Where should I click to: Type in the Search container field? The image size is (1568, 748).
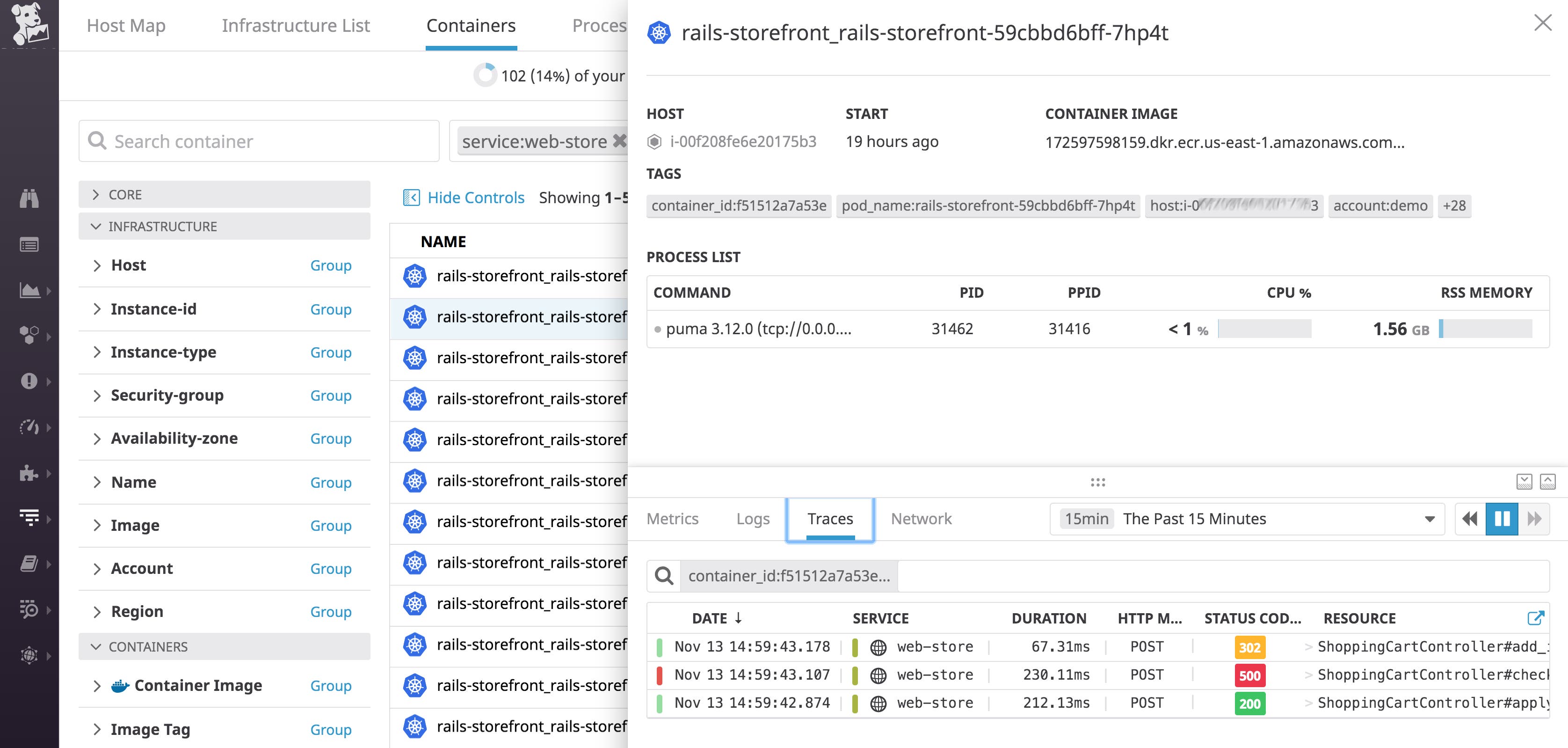click(259, 141)
